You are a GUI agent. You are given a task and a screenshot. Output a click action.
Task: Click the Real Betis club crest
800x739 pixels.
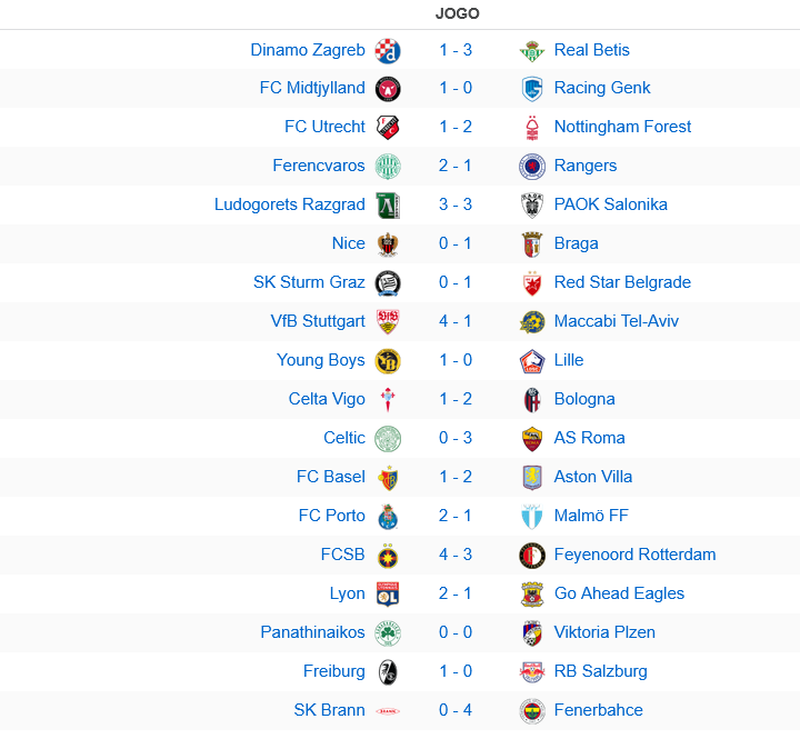532,50
